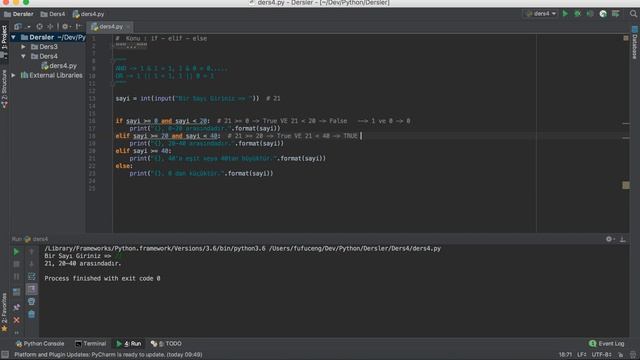Toggle tool window bars at status bar corner
The width and height of the screenshot is (640, 360).
click(x=5, y=355)
